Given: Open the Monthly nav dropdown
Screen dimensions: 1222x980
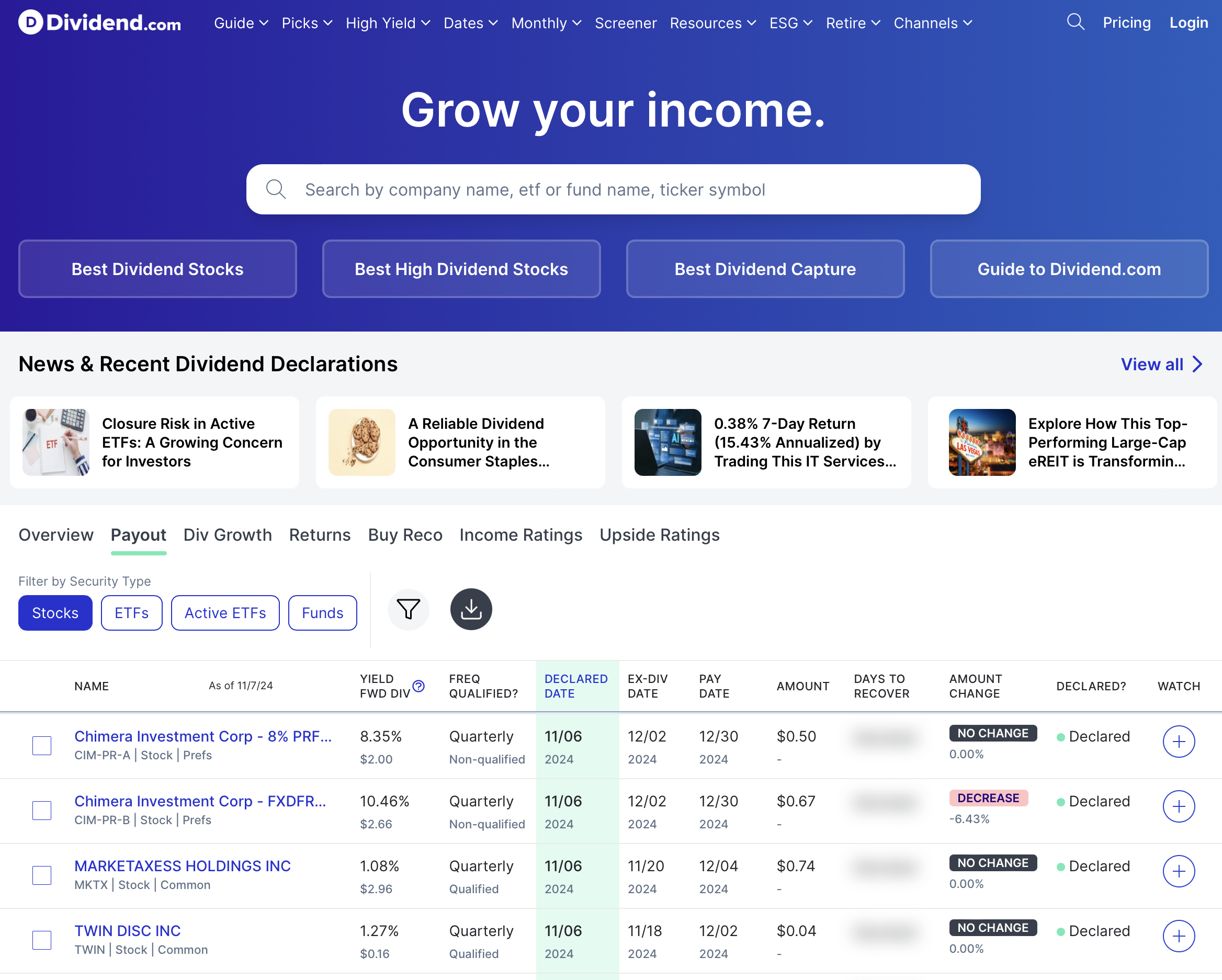Looking at the screenshot, I should [546, 23].
